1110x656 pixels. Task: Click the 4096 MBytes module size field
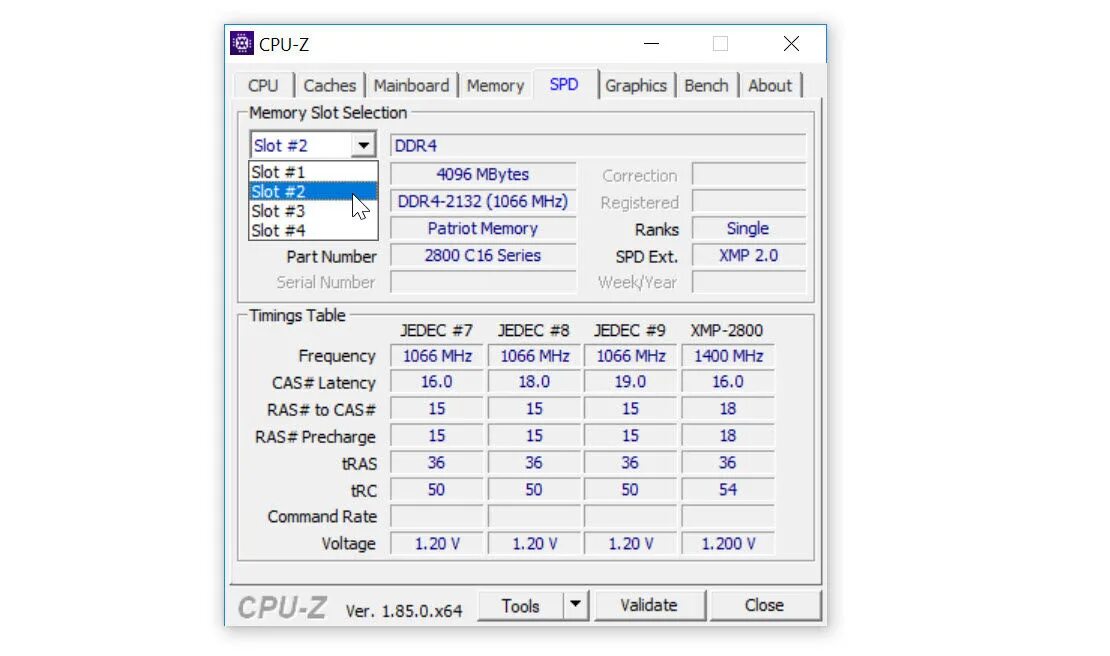tap(483, 175)
